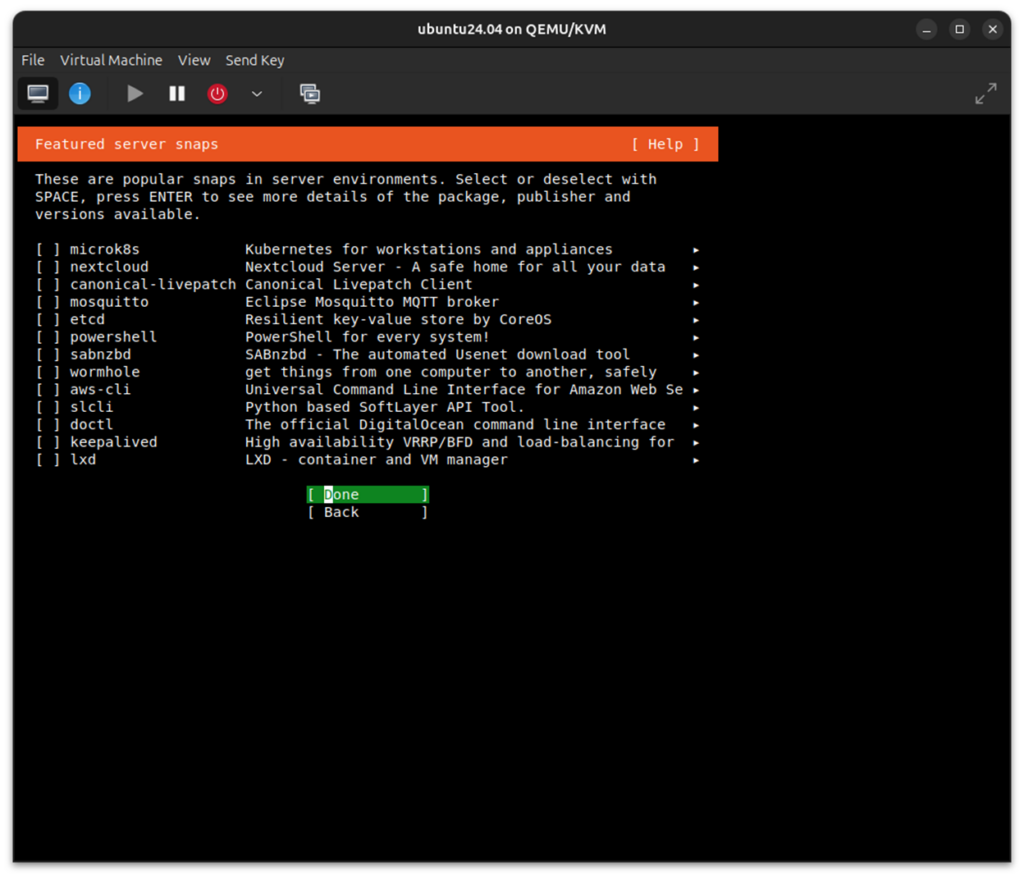Screen dimensions: 1024x878
Task: Tick the microk8s checkbox
Action: tap(48, 250)
